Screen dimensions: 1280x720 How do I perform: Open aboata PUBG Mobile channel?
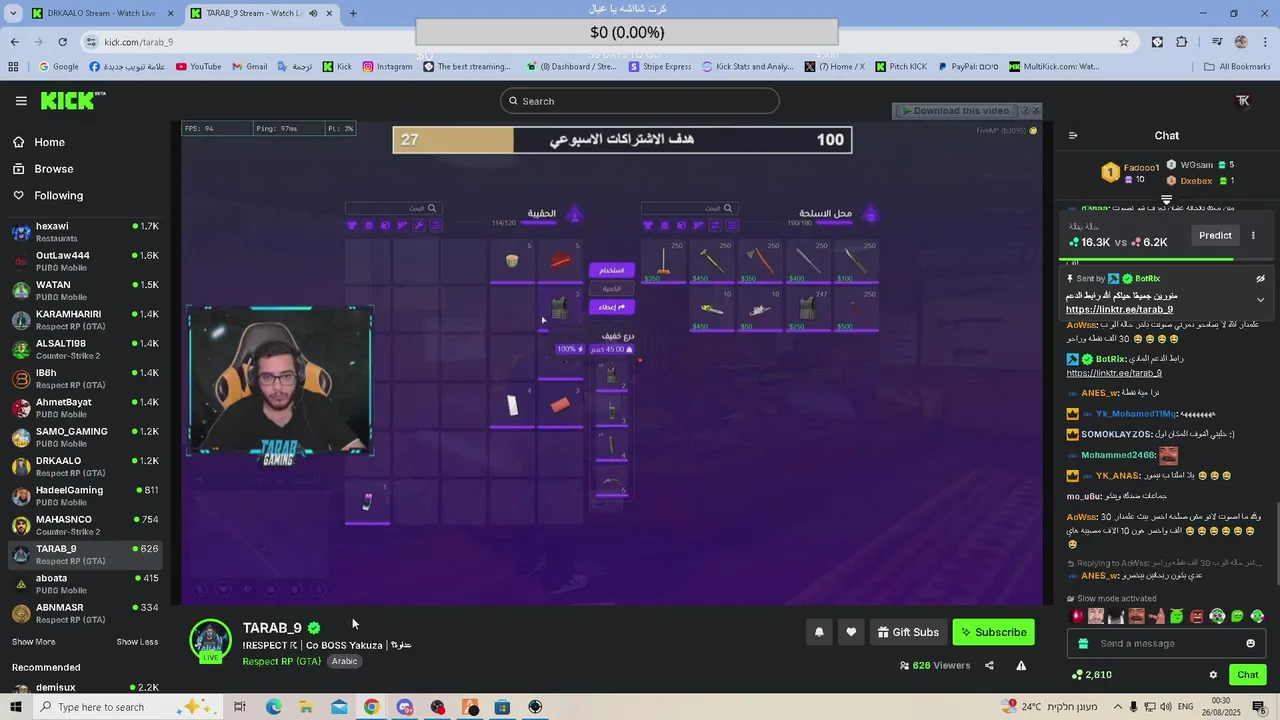click(x=85, y=584)
